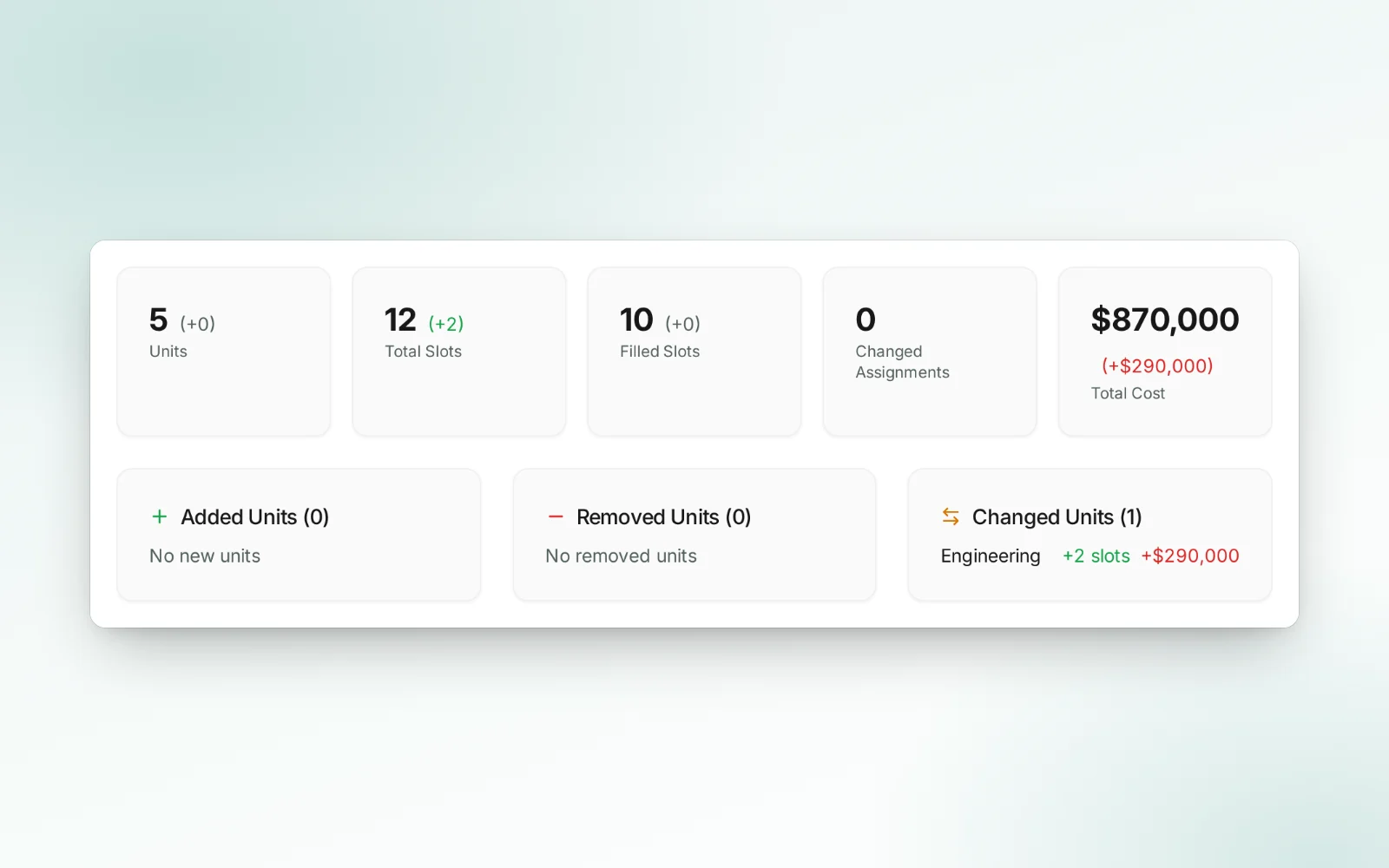The width and height of the screenshot is (1389, 868).
Task: Click the Filled Slots count "10"
Action: (x=636, y=319)
